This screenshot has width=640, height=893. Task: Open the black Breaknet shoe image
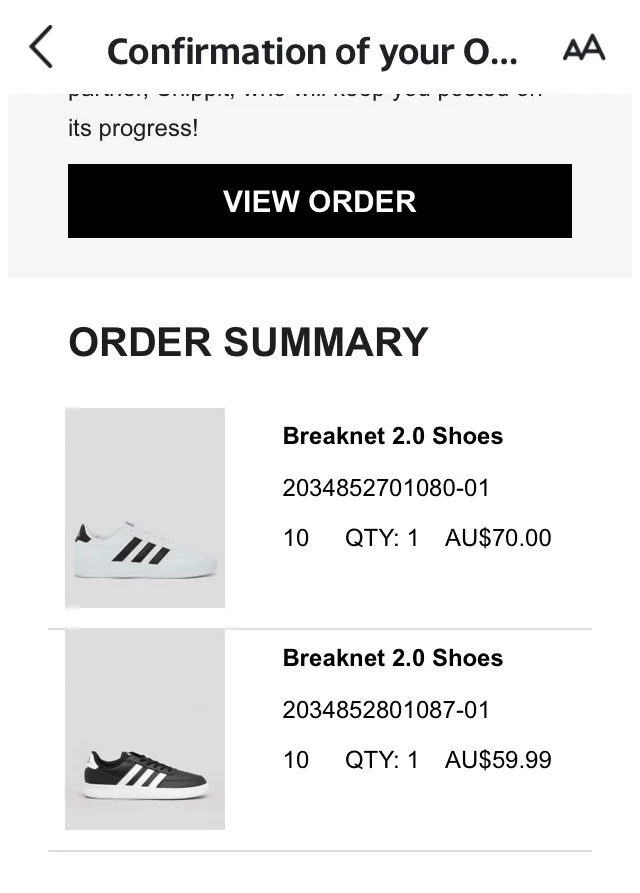(145, 730)
